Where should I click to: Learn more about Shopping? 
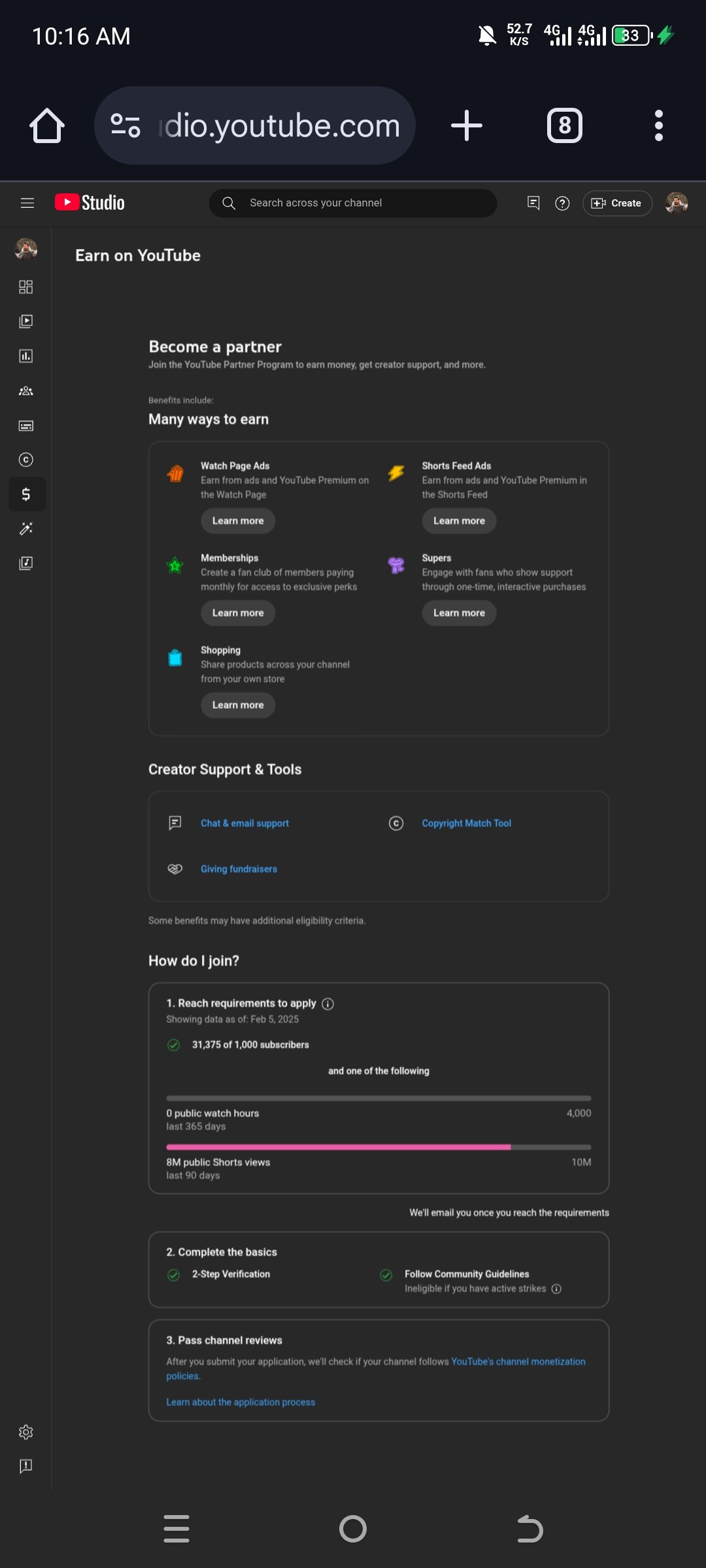(238, 705)
